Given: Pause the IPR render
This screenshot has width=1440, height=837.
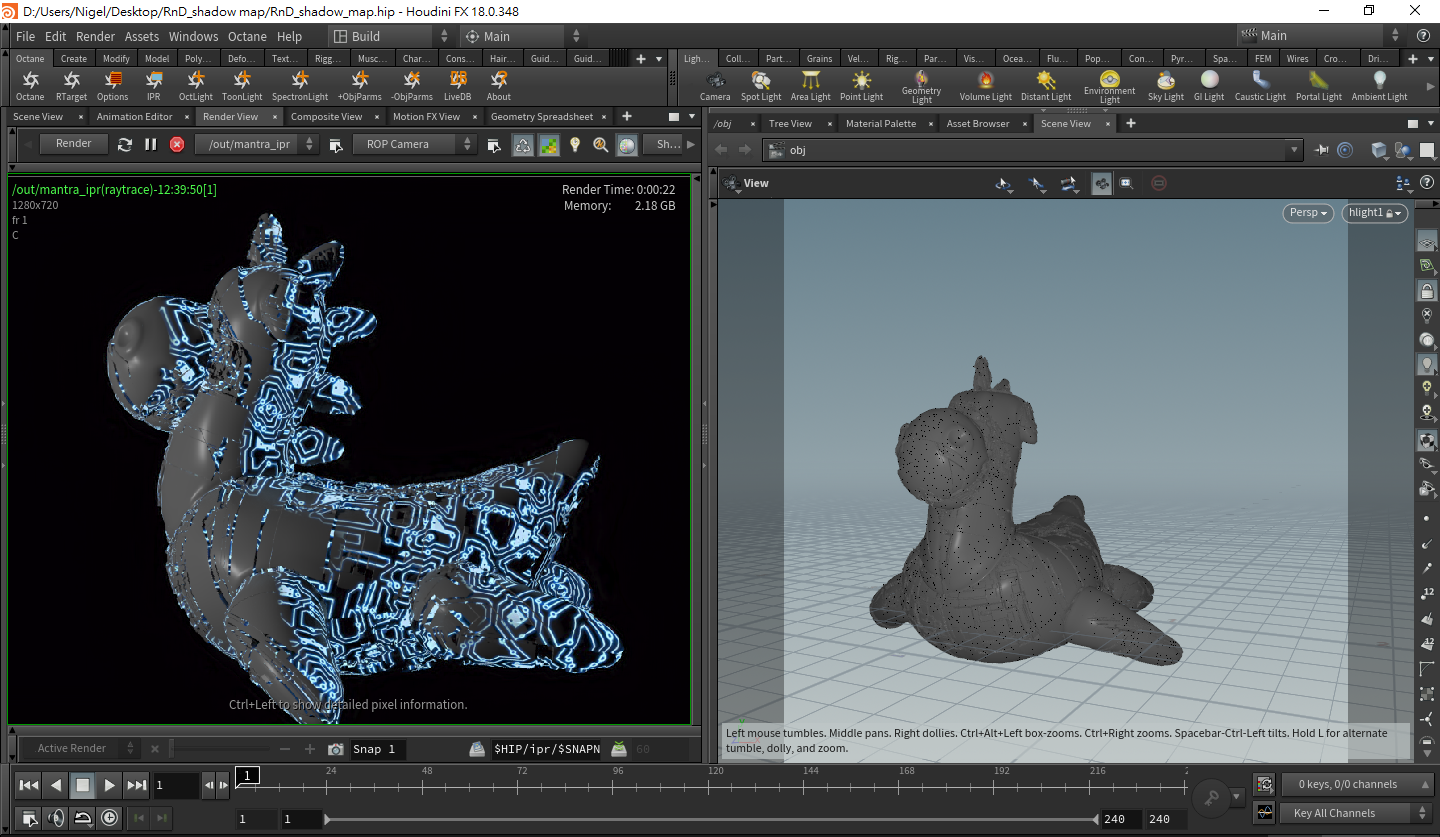Looking at the screenshot, I should pyautogui.click(x=151, y=144).
